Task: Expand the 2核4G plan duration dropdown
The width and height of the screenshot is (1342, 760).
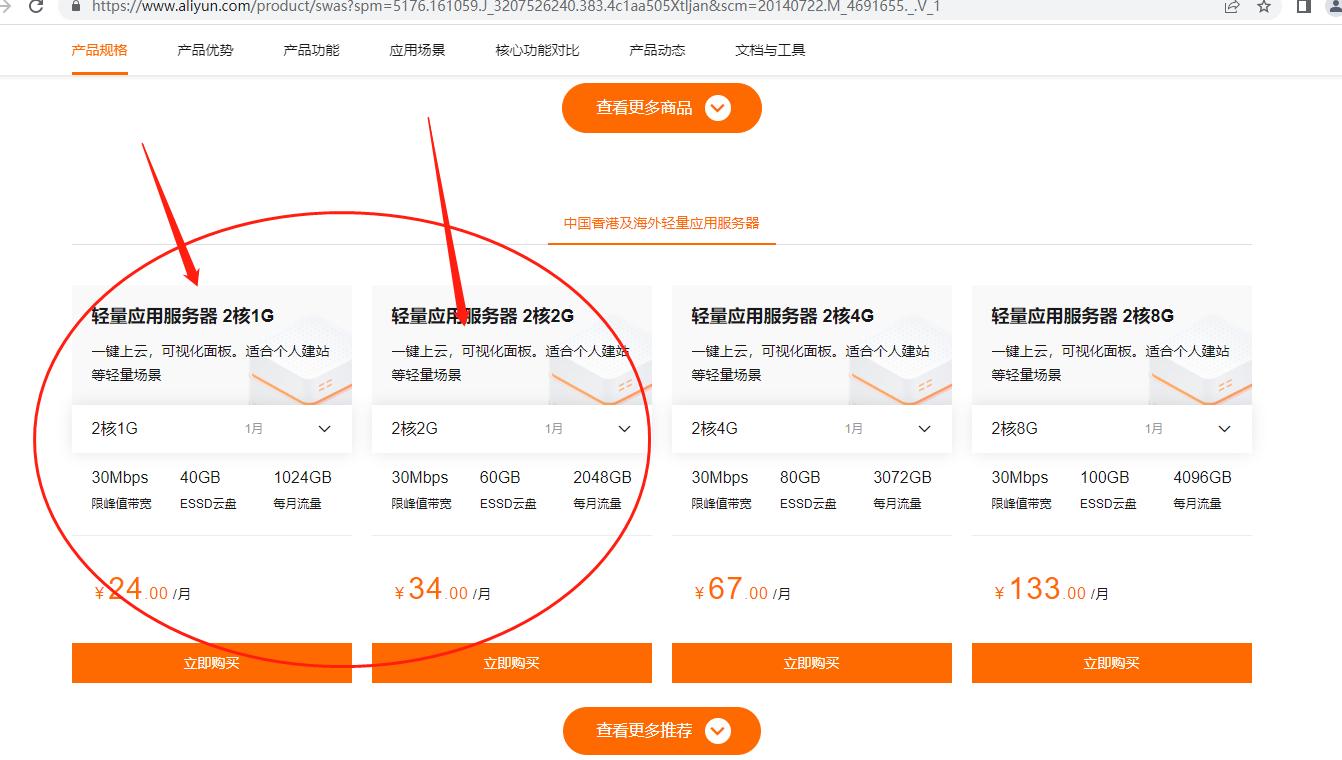Action: click(x=923, y=428)
